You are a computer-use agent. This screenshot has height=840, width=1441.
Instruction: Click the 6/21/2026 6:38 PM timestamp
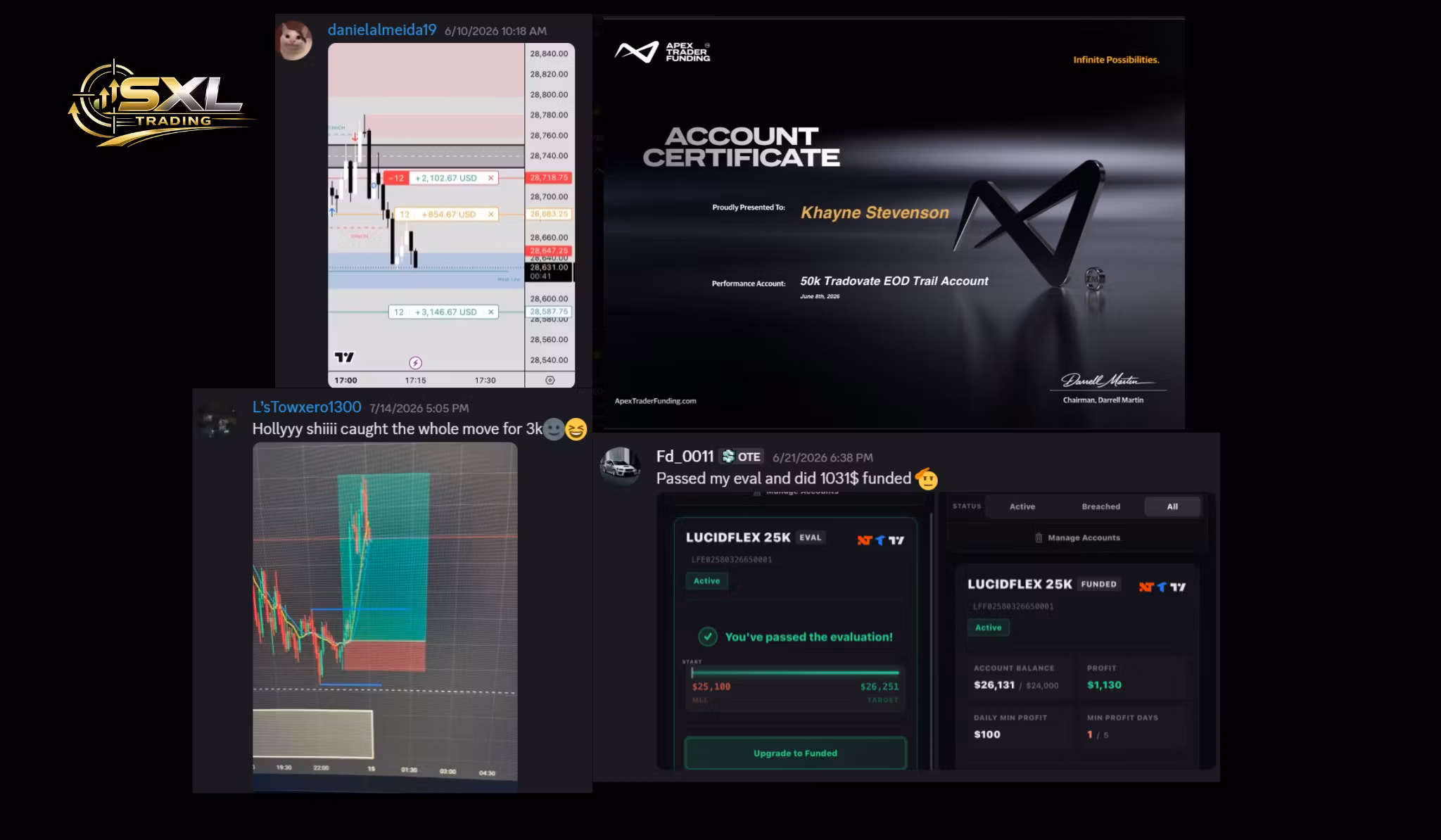coord(823,458)
